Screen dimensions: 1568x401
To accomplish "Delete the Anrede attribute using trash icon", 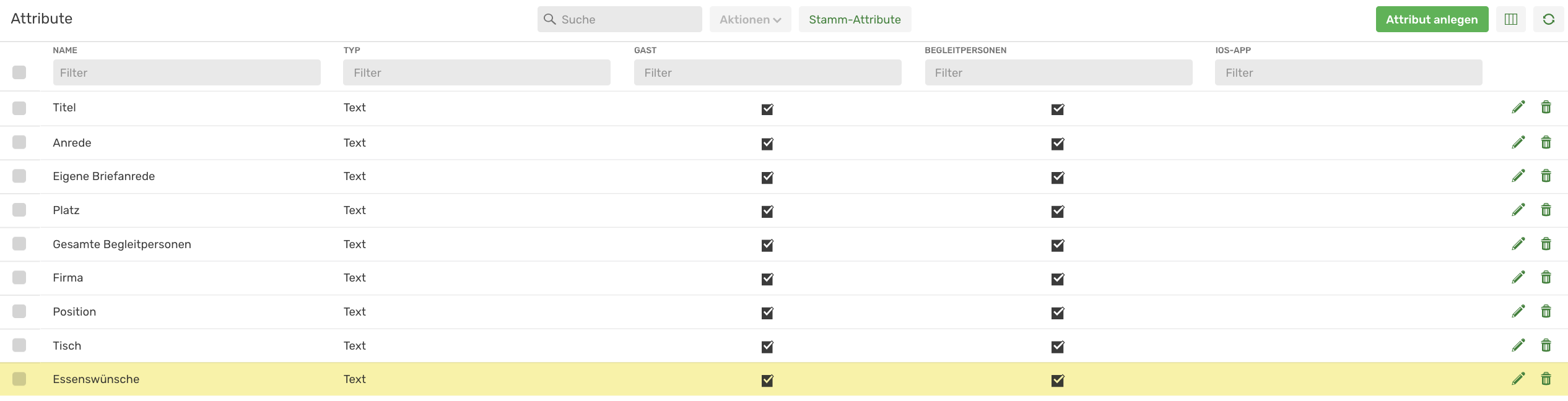I will 1546,142.
